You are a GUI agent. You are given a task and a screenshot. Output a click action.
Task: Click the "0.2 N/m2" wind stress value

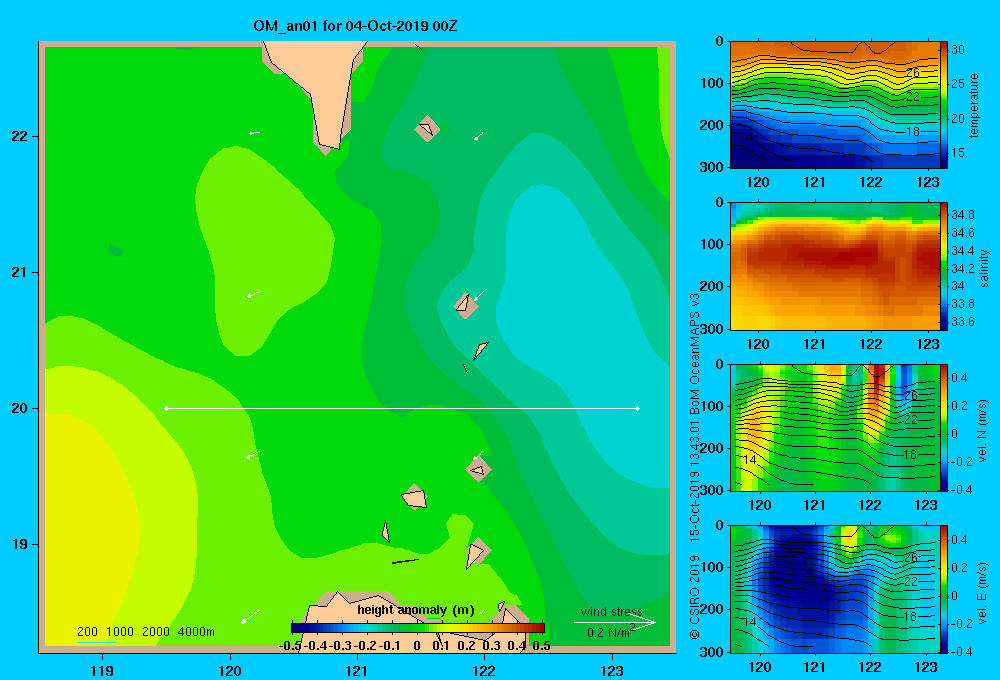tap(611, 632)
